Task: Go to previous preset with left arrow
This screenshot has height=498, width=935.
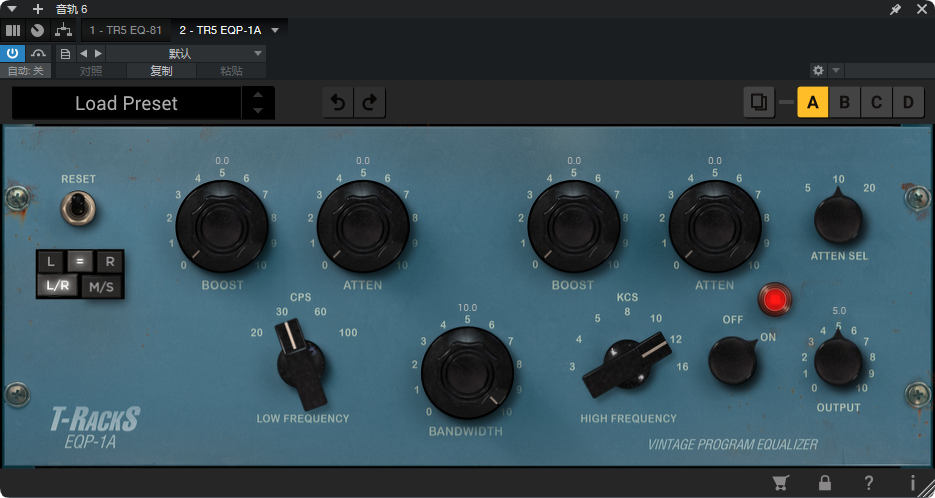Action: (83, 54)
